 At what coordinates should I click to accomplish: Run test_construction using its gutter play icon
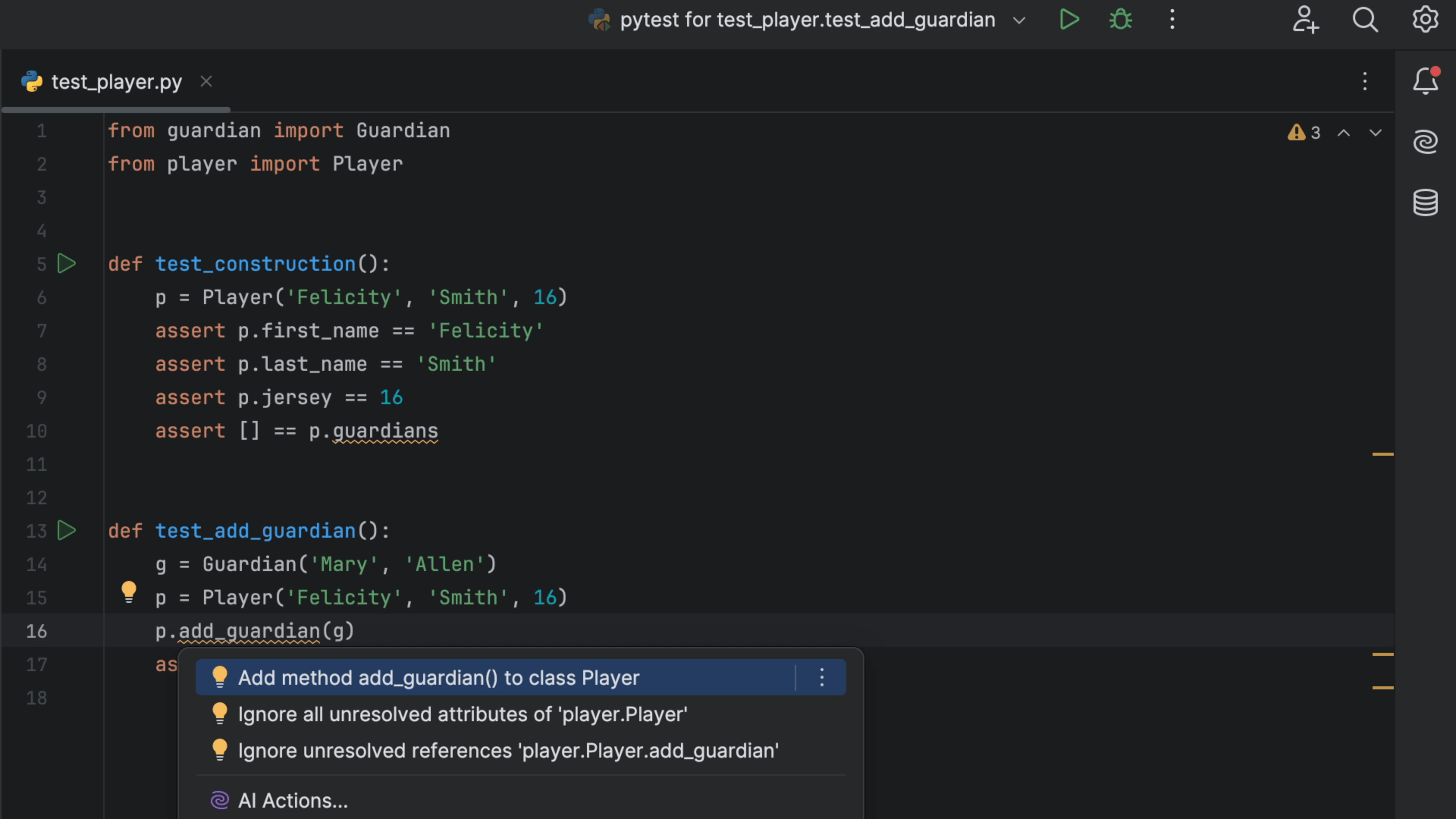(x=66, y=264)
